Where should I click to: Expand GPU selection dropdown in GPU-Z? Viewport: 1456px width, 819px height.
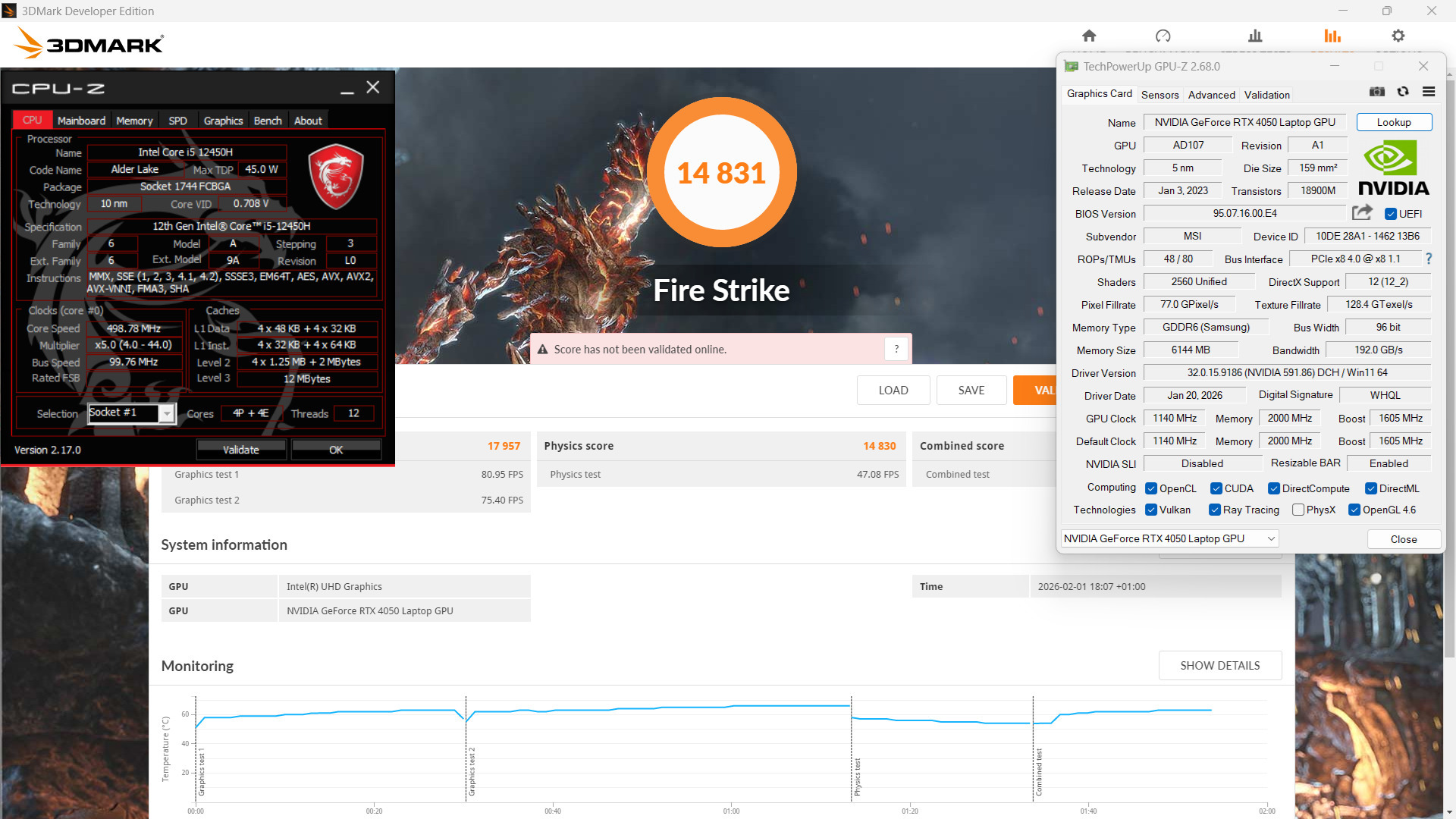click(x=1271, y=538)
